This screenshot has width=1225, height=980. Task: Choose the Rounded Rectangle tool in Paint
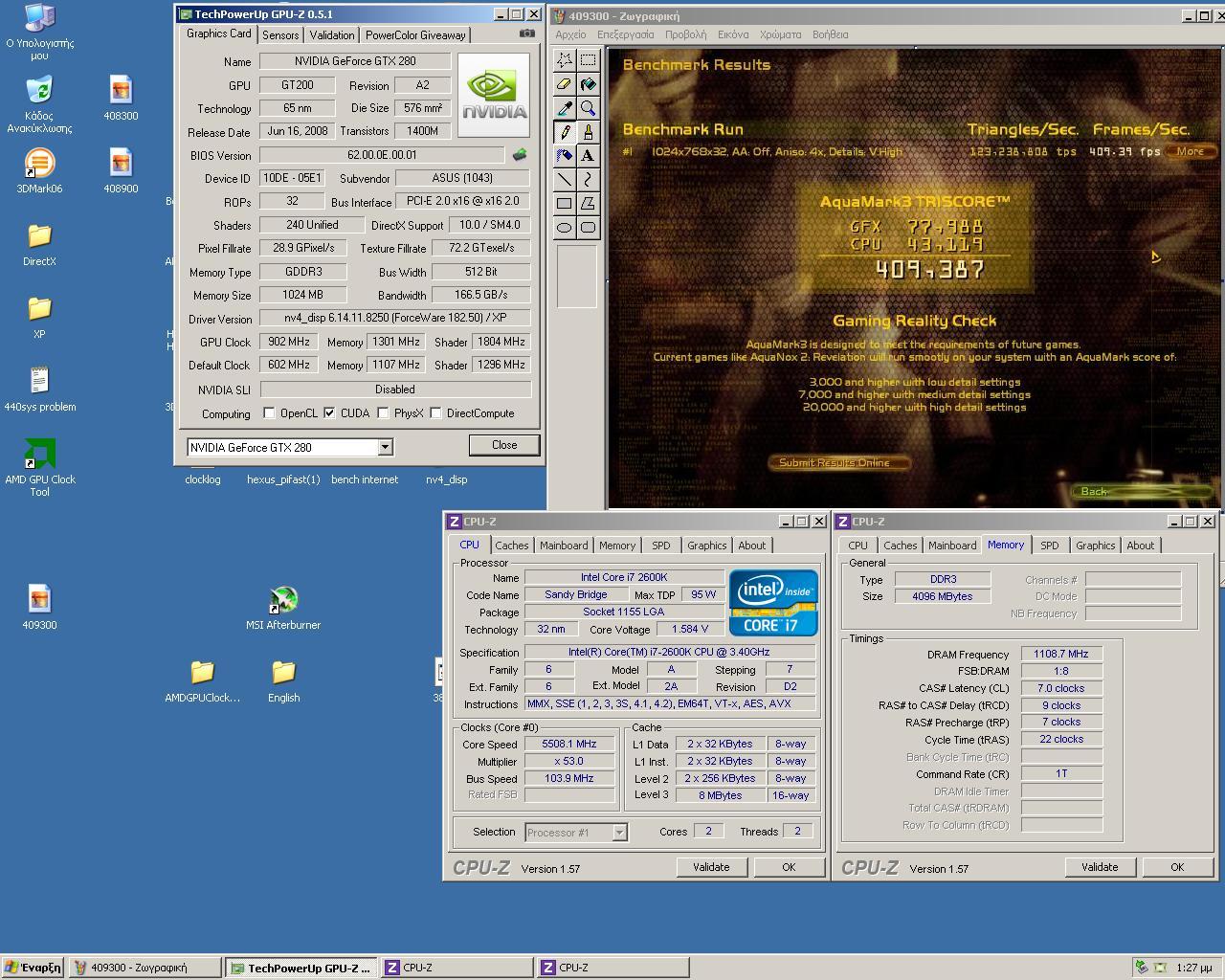click(588, 227)
